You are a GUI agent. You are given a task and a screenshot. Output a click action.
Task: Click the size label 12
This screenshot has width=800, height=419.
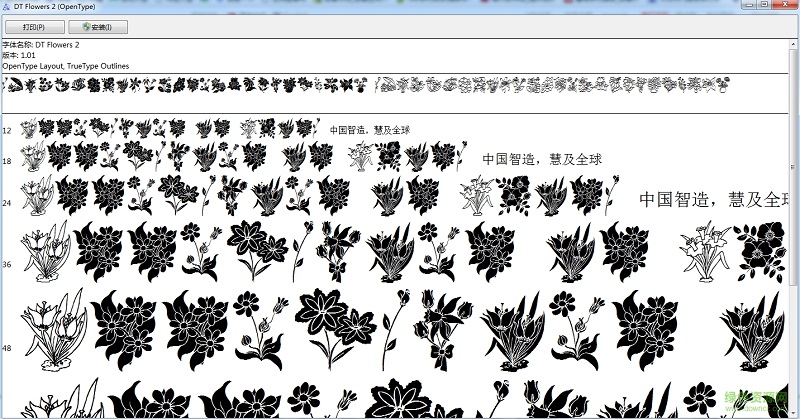tap(7, 131)
